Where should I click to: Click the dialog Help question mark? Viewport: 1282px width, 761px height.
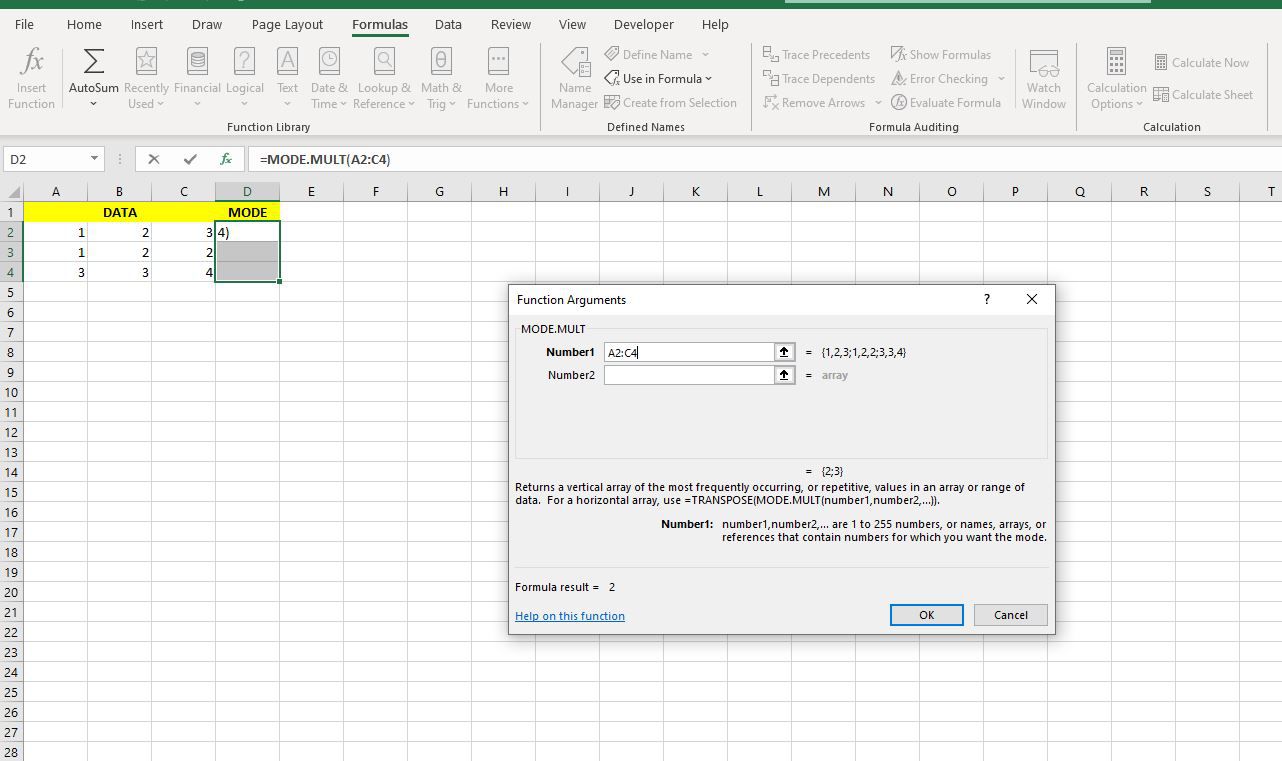986,299
